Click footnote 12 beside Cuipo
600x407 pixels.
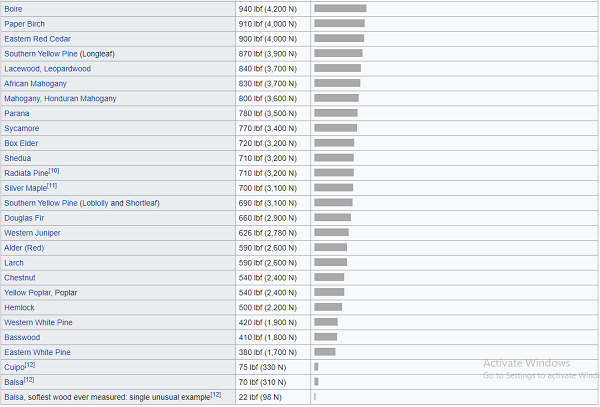[30, 365]
